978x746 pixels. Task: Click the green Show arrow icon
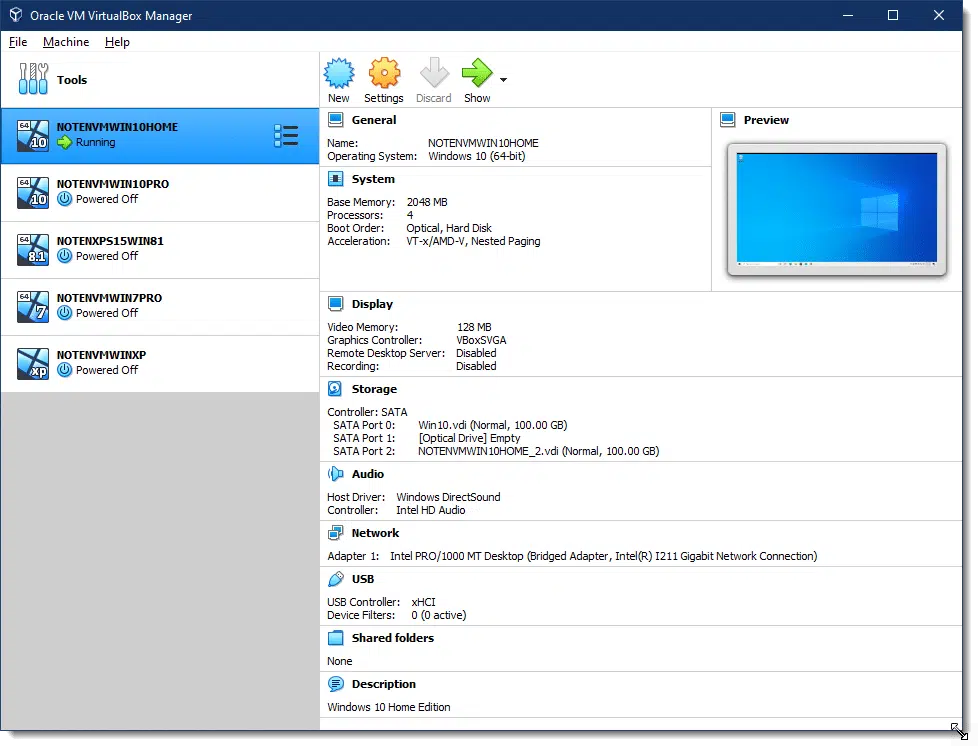point(477,73)
